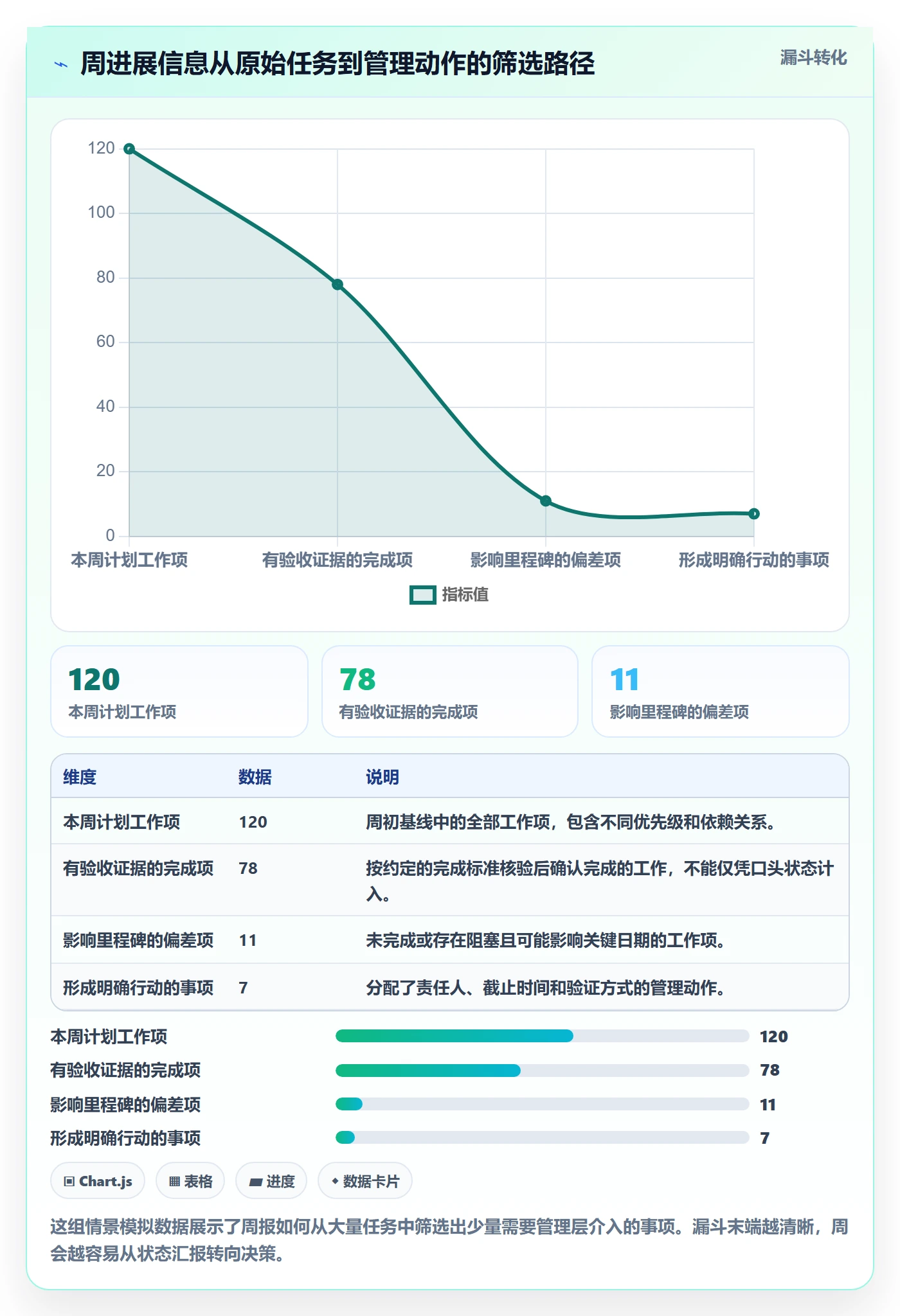
Task: Click the 维度 column header
Action: coord(80,777)
